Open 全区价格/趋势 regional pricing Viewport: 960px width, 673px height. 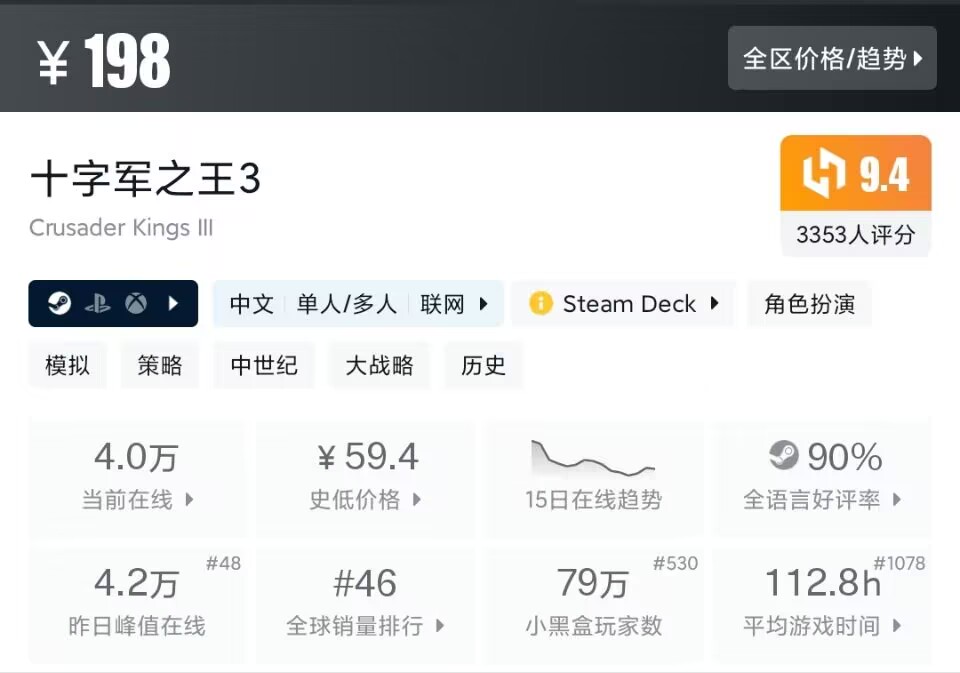[x=832, y=58]
